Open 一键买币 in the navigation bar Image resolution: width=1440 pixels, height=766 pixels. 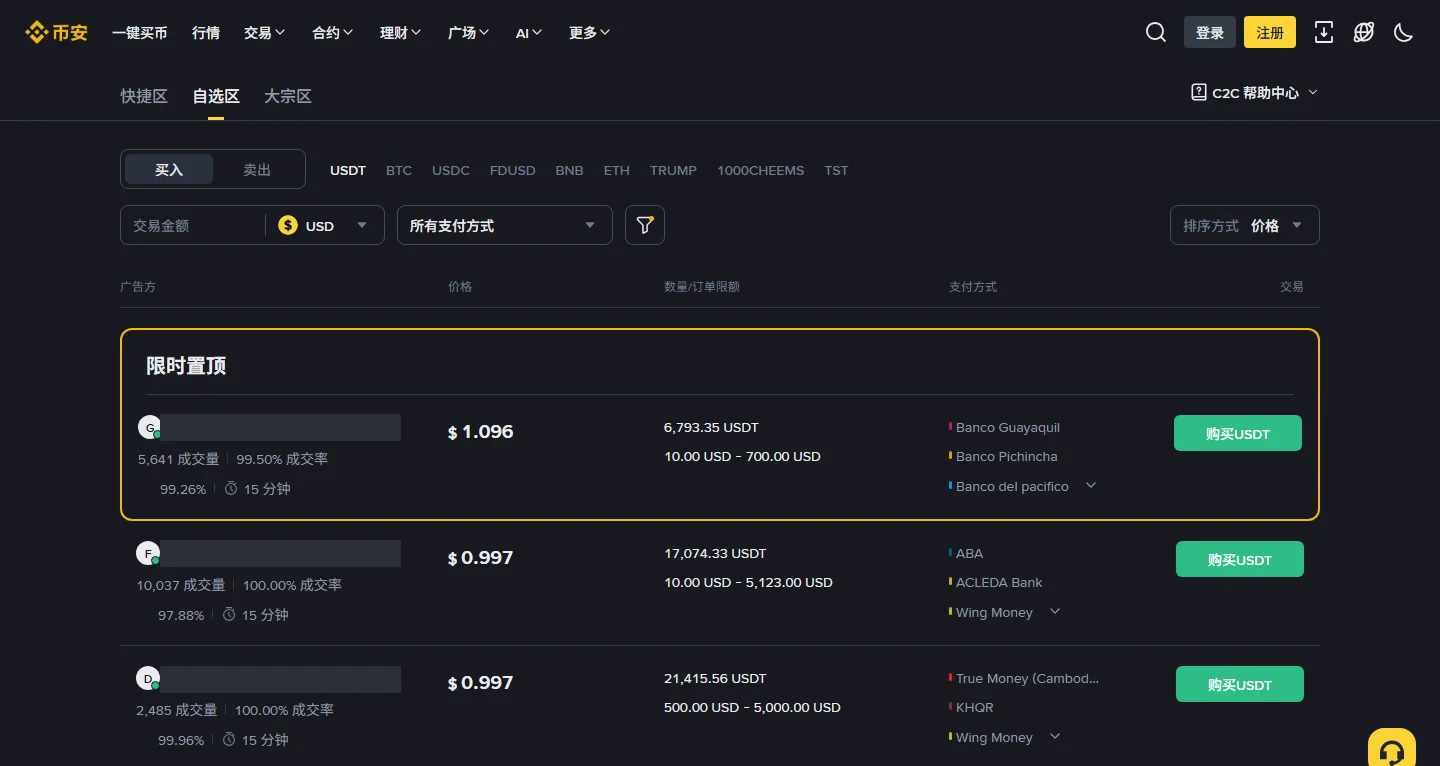click(140, 33)
